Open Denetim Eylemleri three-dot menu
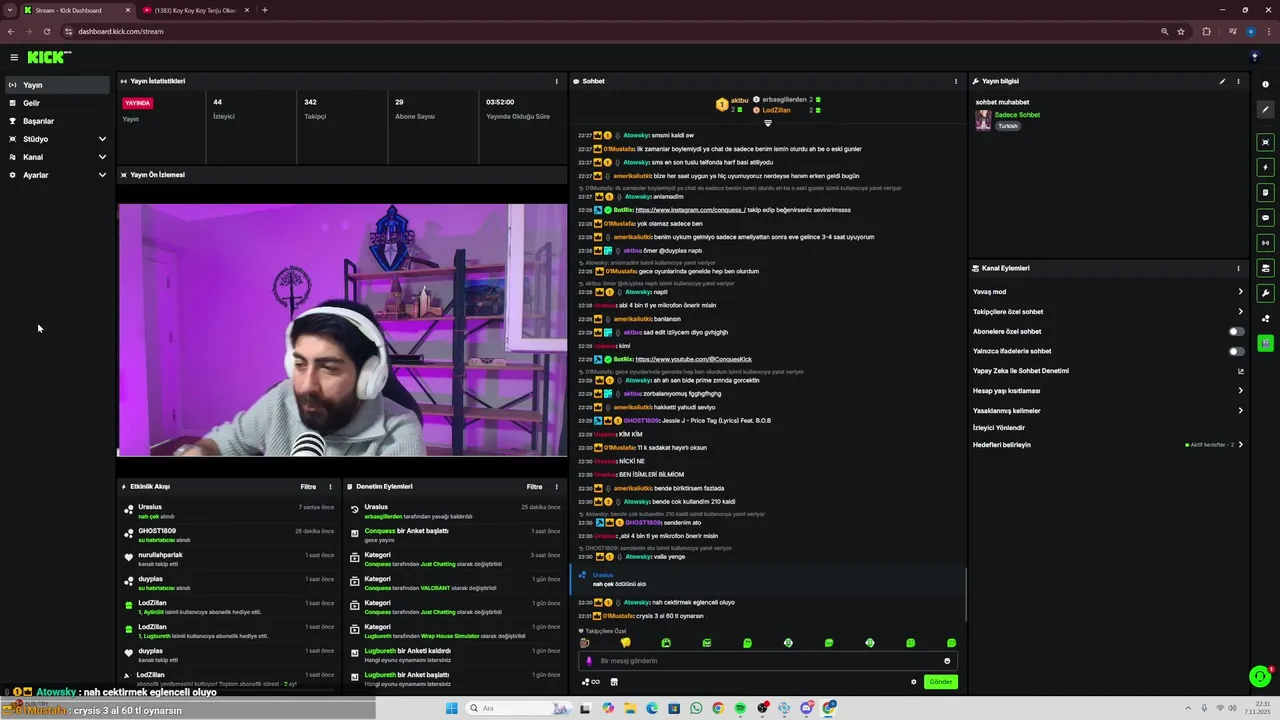Image resolution: width=1280 pixels, height=720 pixels. pos(557,487)
